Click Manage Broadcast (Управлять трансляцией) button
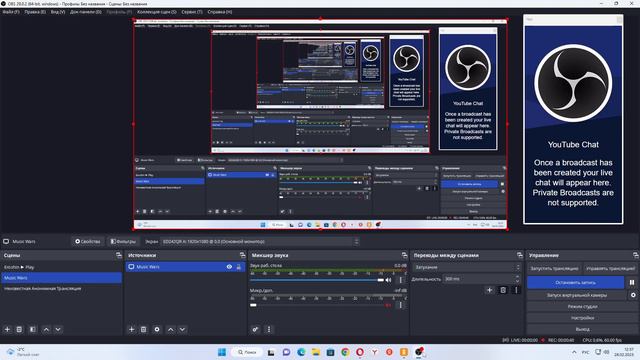The height and width of the screenshot is (360, 640). (610, 269)
